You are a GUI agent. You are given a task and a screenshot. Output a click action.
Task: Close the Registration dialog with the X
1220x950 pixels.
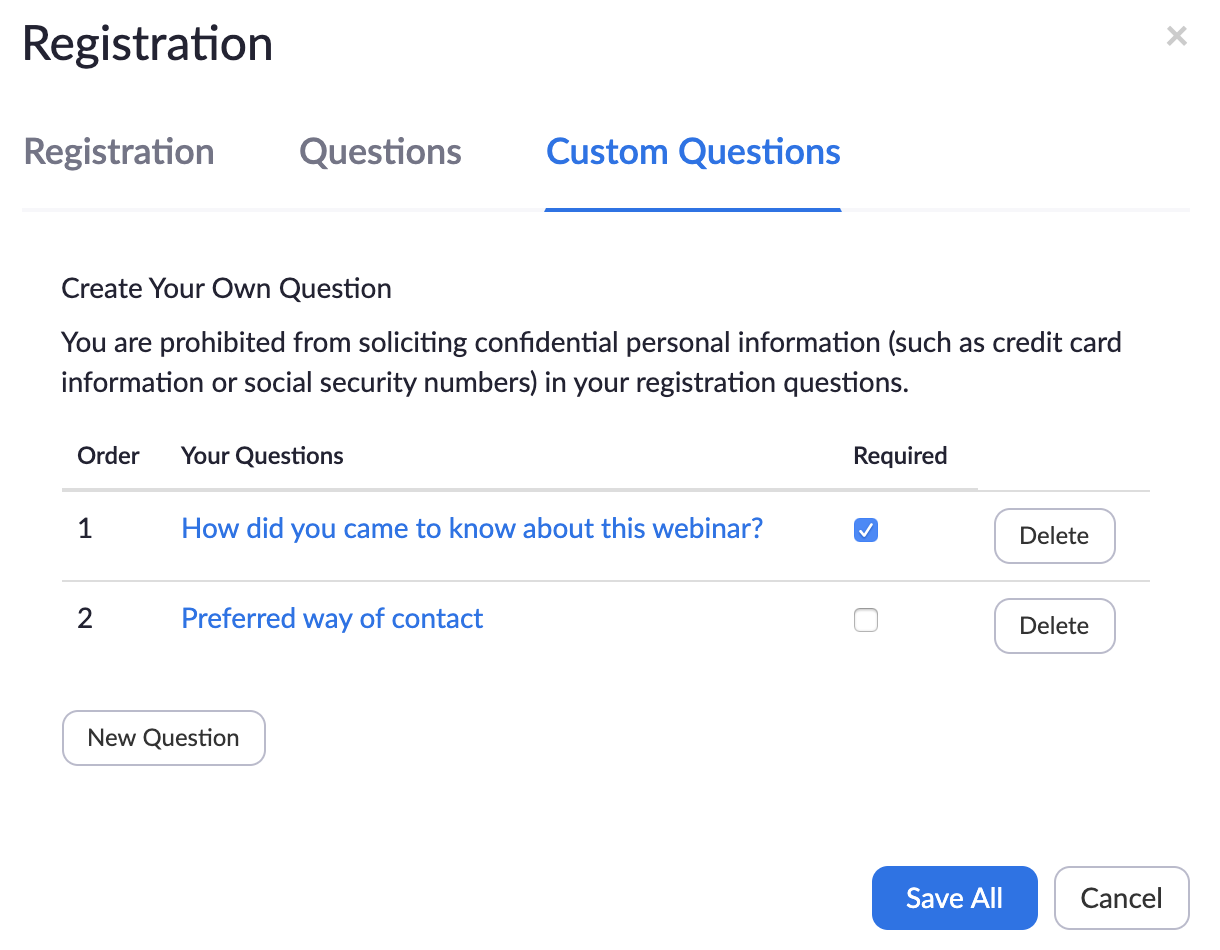pos(1176,37)
